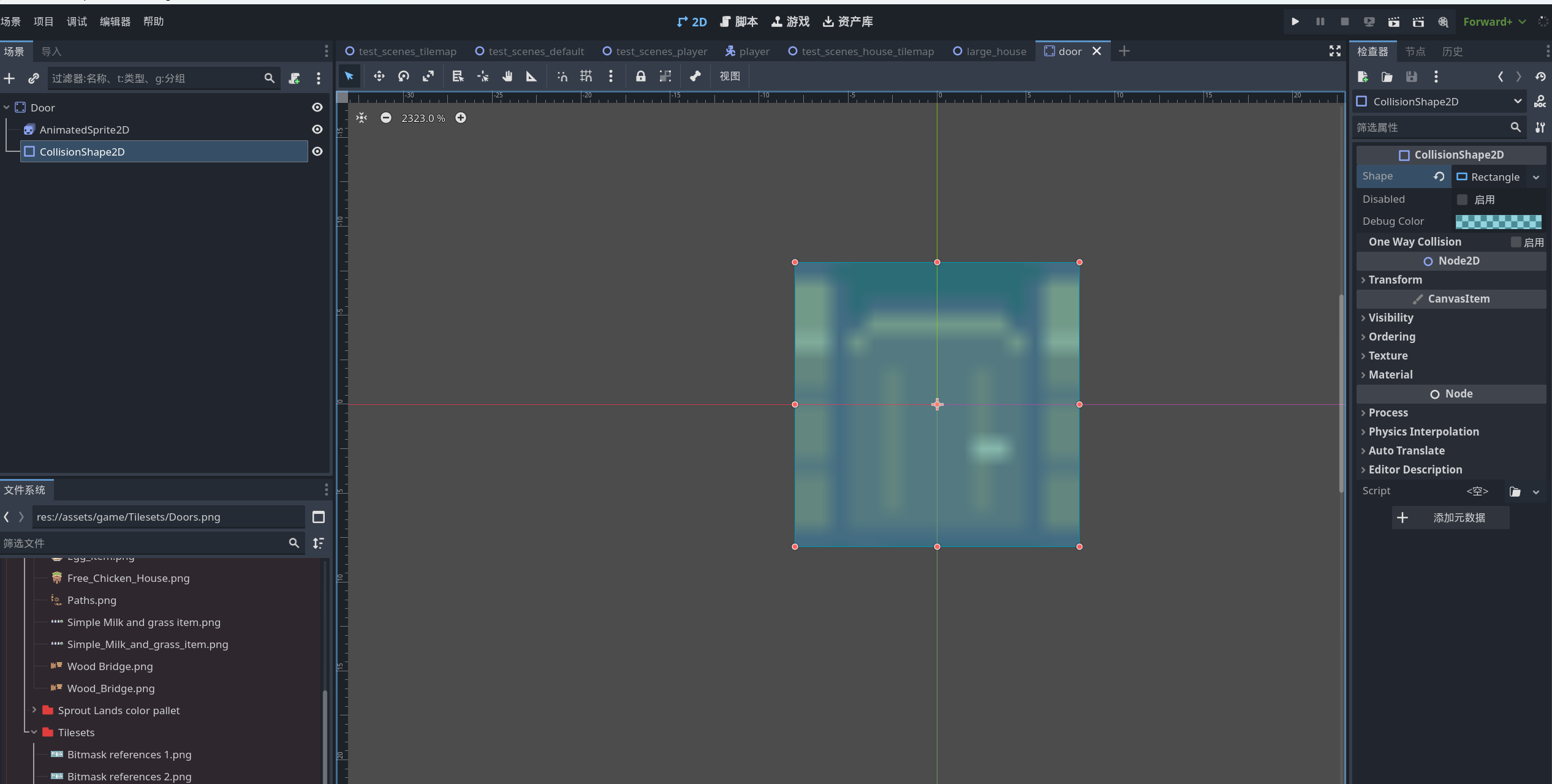Viewport: 1552px width, 784px height.
Task: Enable the One Way Collision checkbox
Action: (x=1516, y=242)
